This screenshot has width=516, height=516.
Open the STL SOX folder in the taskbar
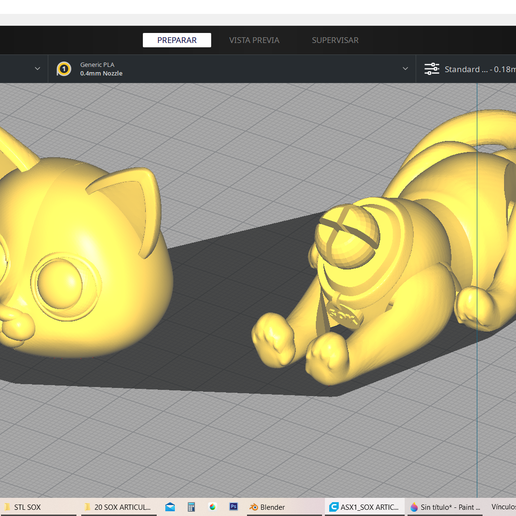(x=38, y=507)
